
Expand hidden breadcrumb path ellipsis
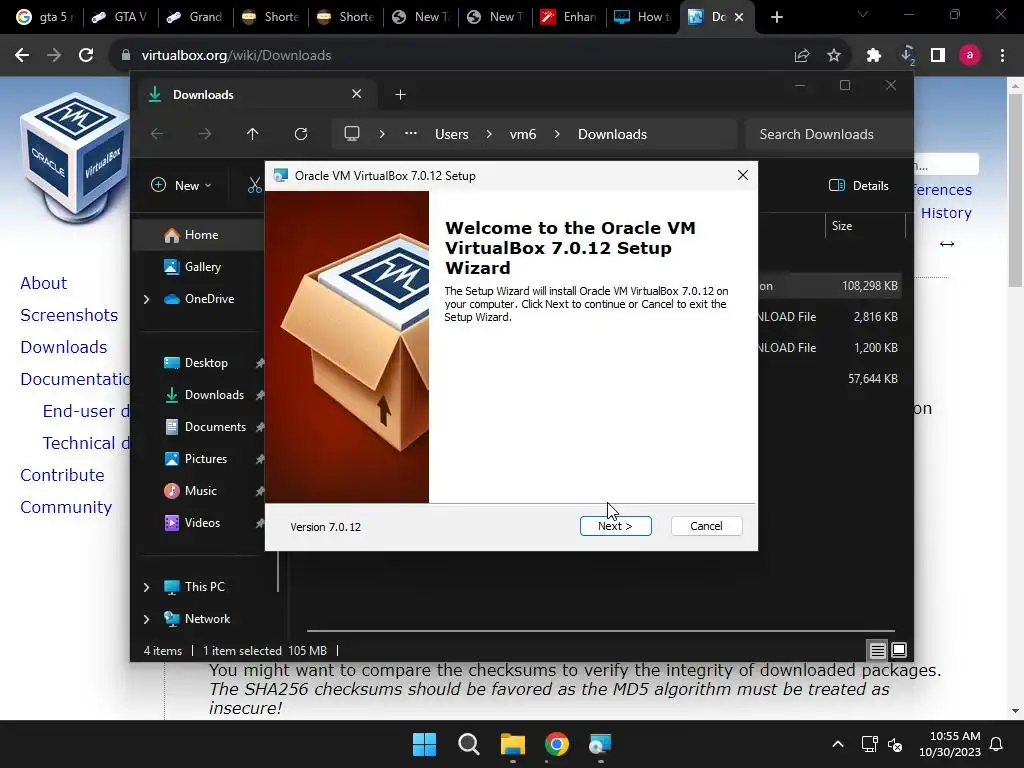[411, 133]
